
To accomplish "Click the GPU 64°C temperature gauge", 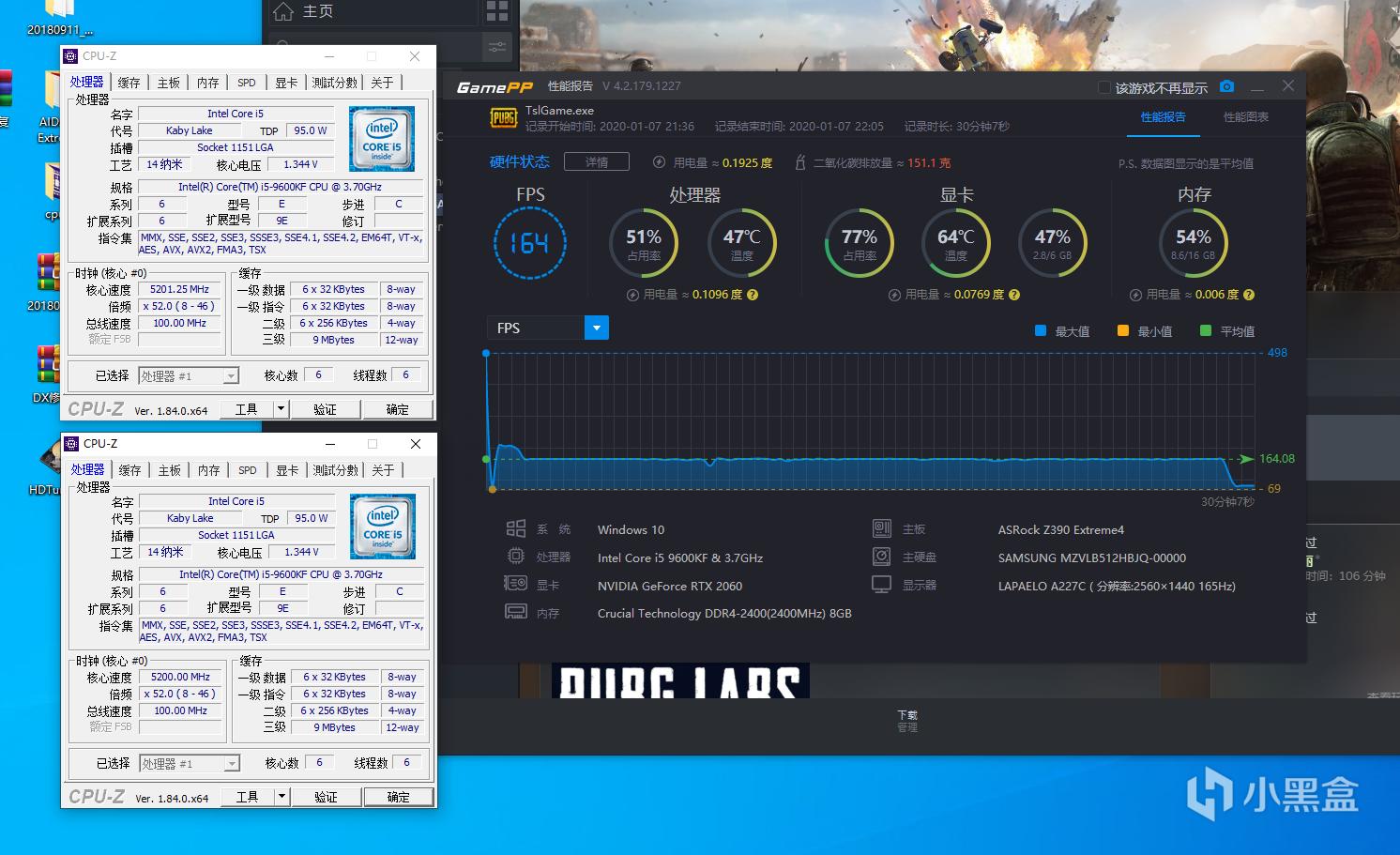I will point(956,243).
